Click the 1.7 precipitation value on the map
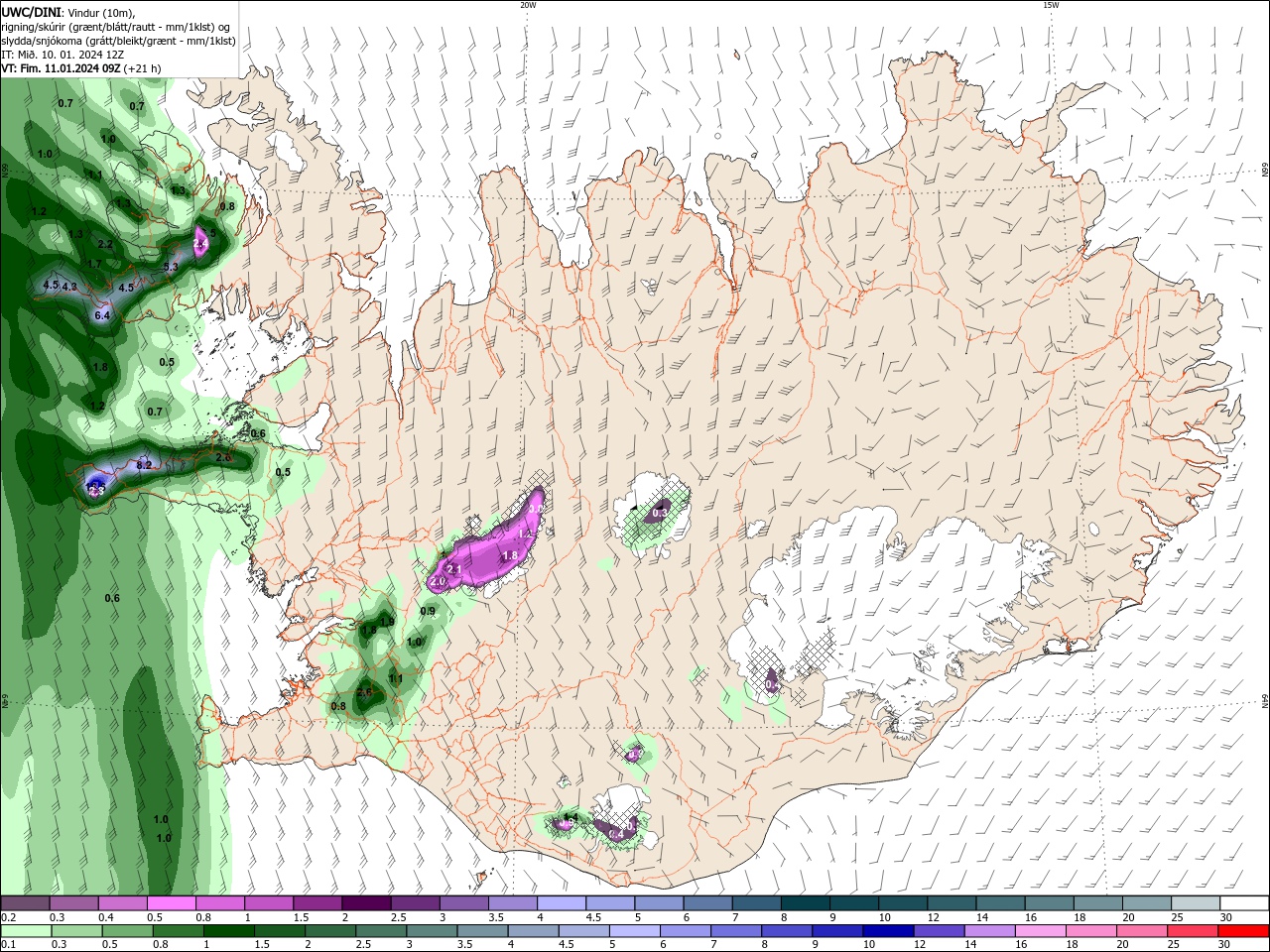The image size is (1270, 952). click(95, 264)
